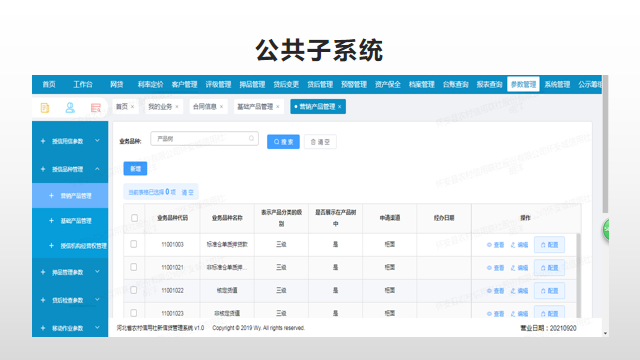Click the 业务品种代码 column header
The width and height of the screenshot is (640, 360).
pos(172,218)
